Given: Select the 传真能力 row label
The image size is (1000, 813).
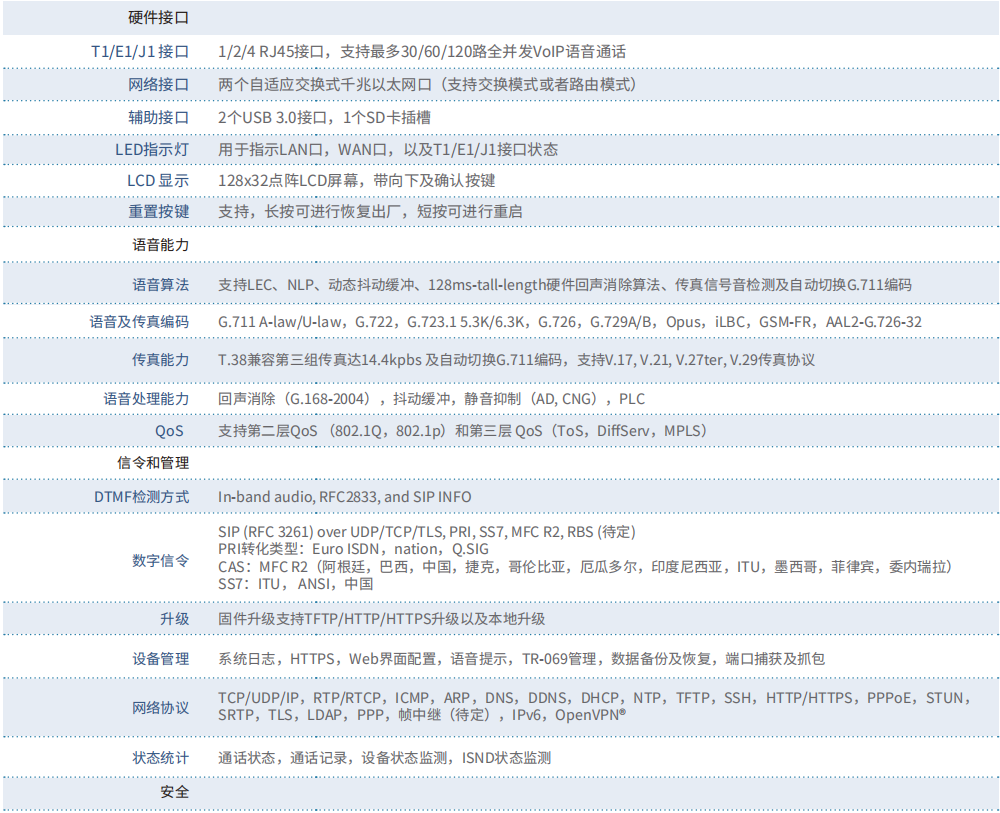Looking at the screenshot, I should pyautogui.click(x=160, y=359).
